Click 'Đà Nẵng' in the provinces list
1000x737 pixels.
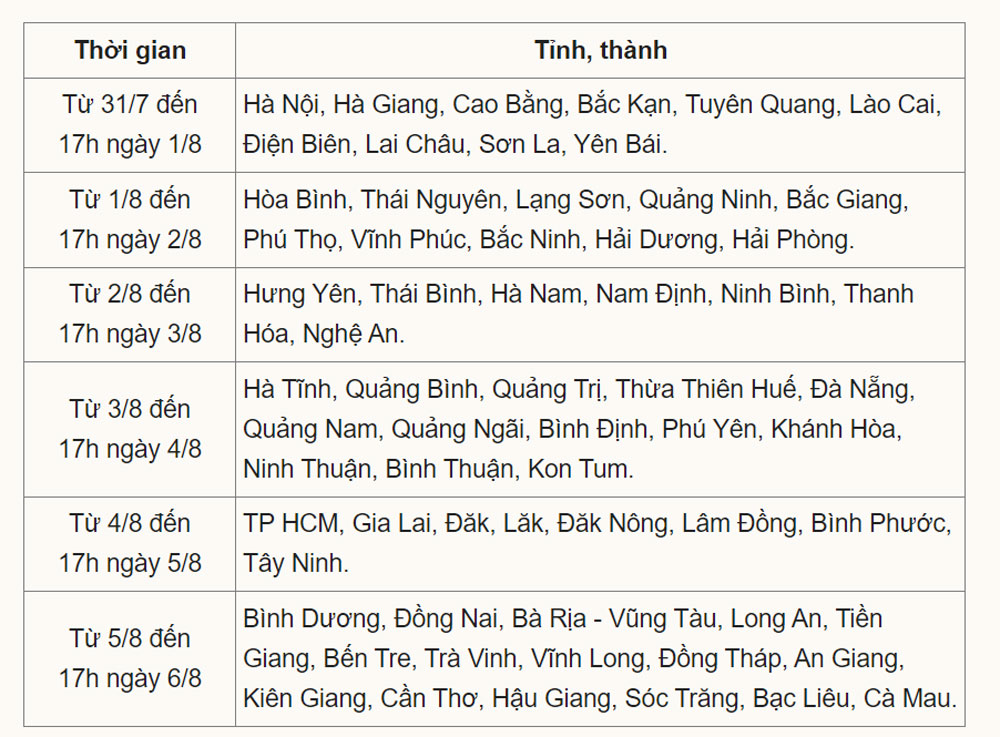862,389
